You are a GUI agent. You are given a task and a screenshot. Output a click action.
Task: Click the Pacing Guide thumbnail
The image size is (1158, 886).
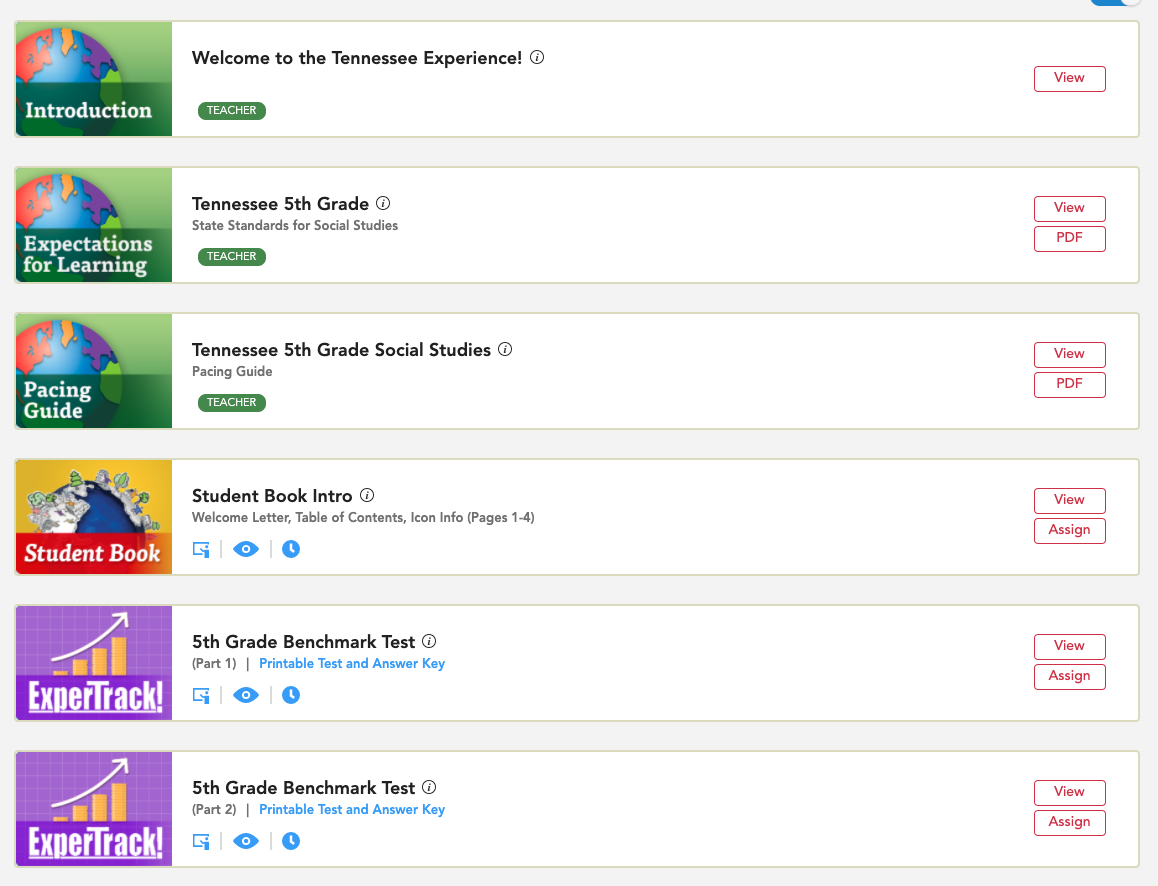coord(94,371)
